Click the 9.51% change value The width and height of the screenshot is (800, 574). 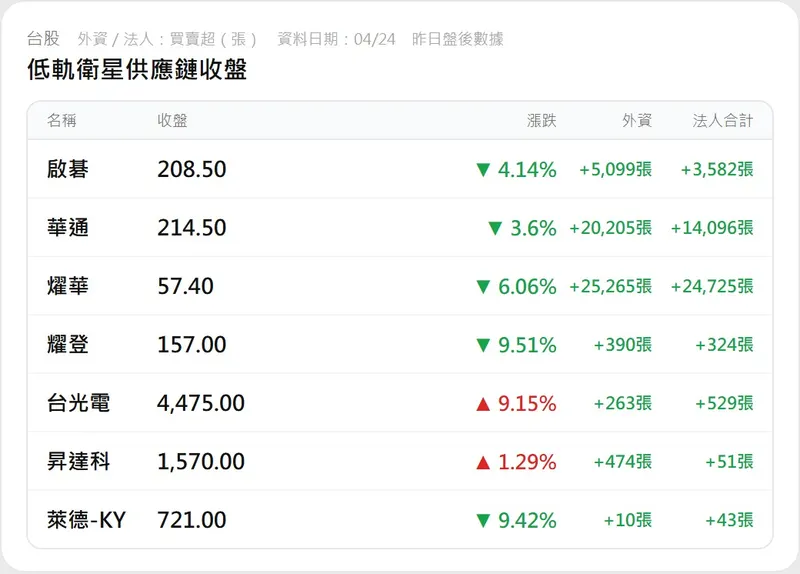pyautogui.click(x=527, y=345)
